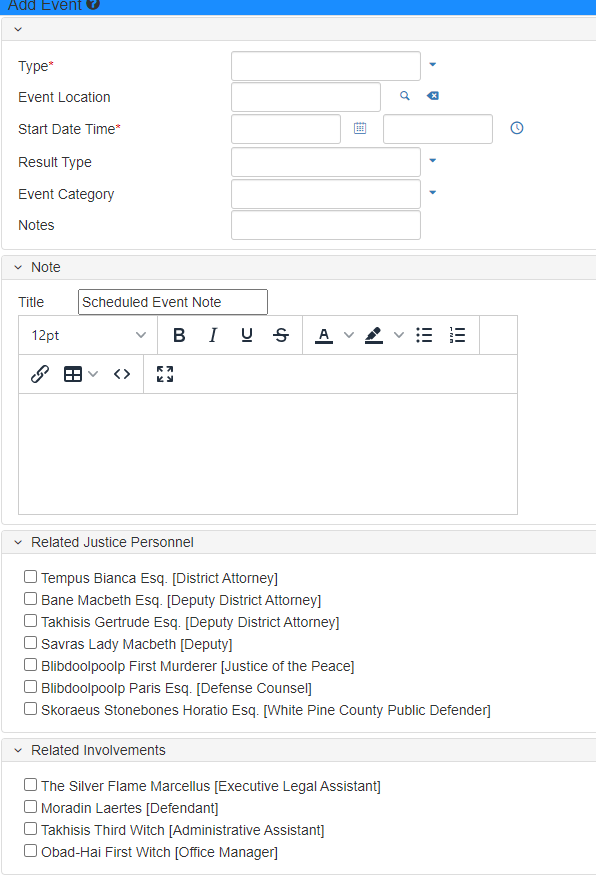Check Moradin Laertes Defendant
This screenshot has height=880, width=596.
point(30,806)
